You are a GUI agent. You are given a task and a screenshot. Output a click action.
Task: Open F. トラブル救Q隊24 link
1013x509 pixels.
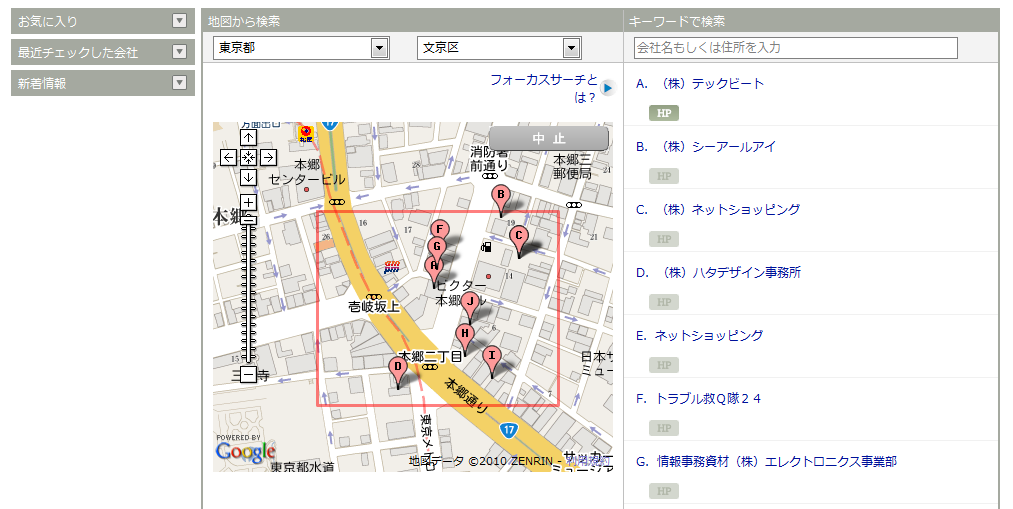[x=698, y=399]
